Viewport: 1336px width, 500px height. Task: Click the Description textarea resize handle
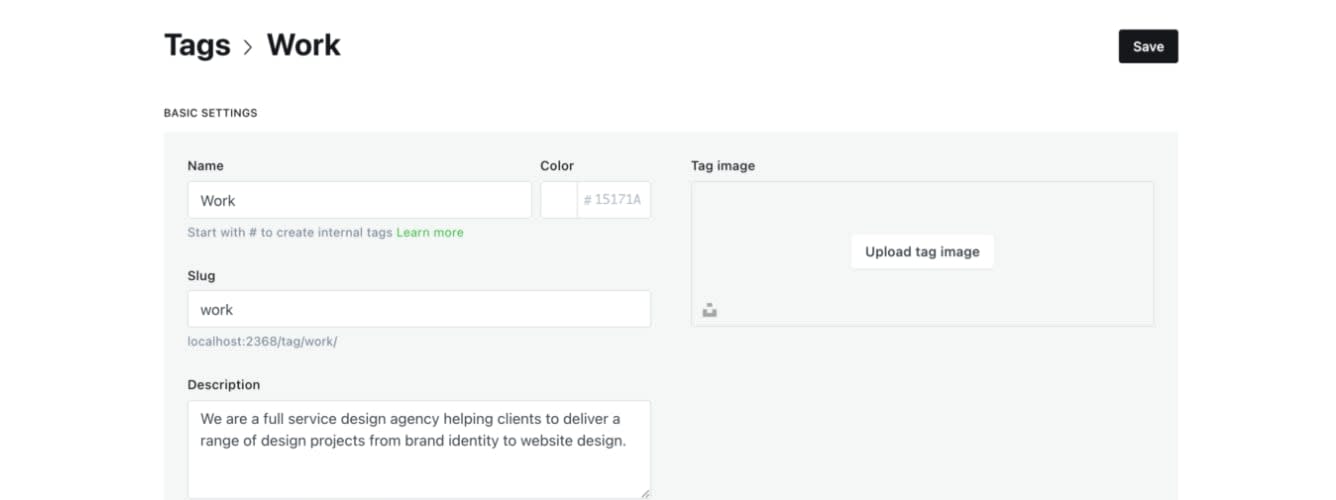(x=644, y=492)
